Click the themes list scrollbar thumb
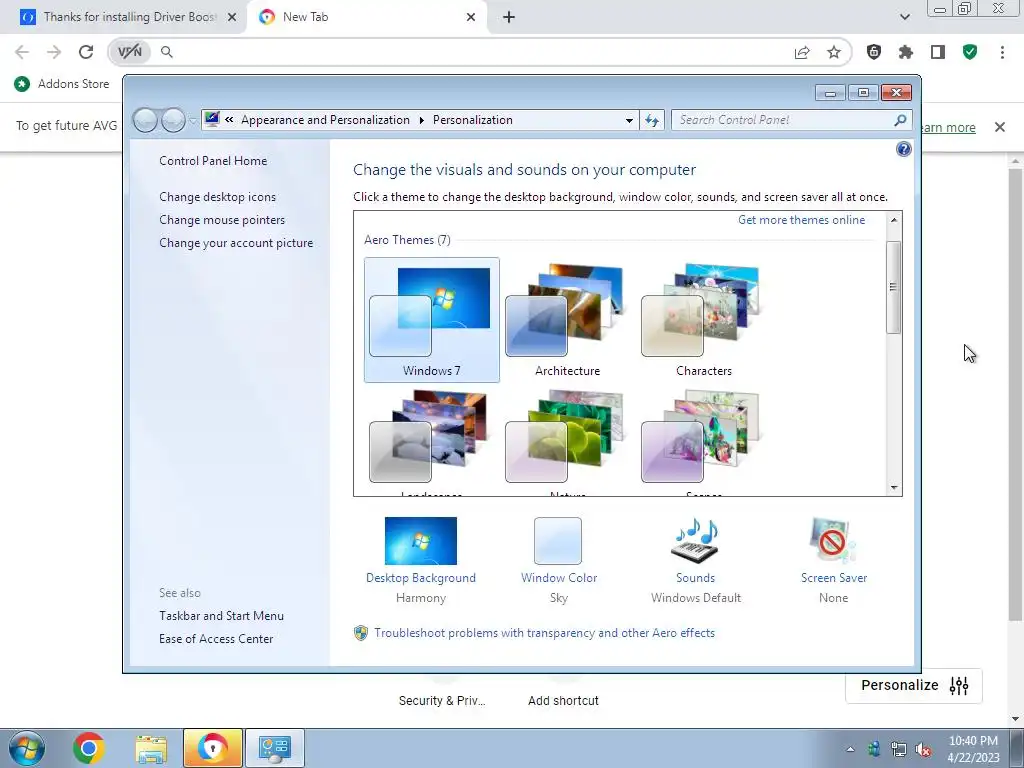 pyautogui.click(x=894, y=287)
